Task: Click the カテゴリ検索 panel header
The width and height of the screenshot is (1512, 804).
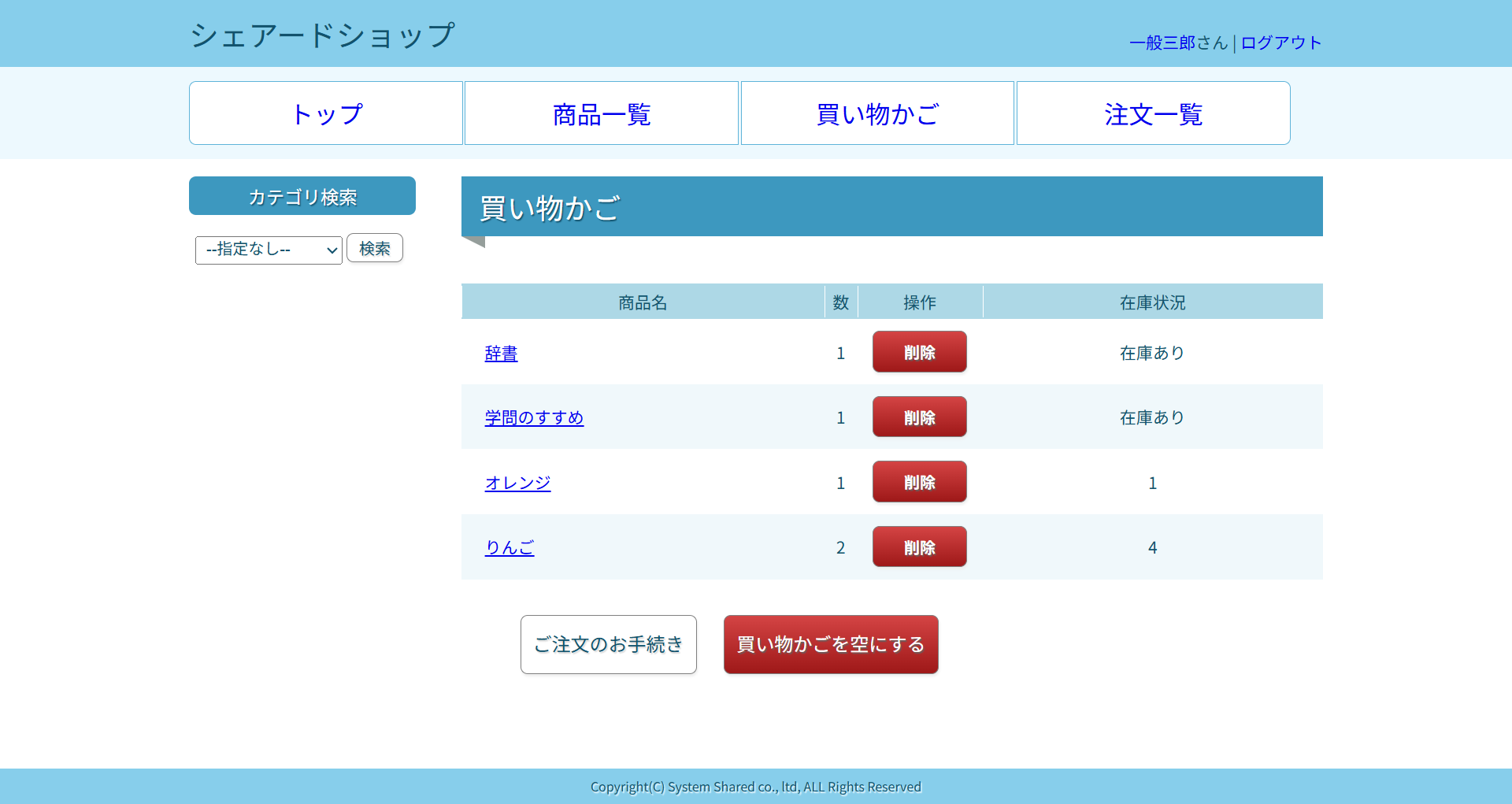Action: click(x=302, y=195)
